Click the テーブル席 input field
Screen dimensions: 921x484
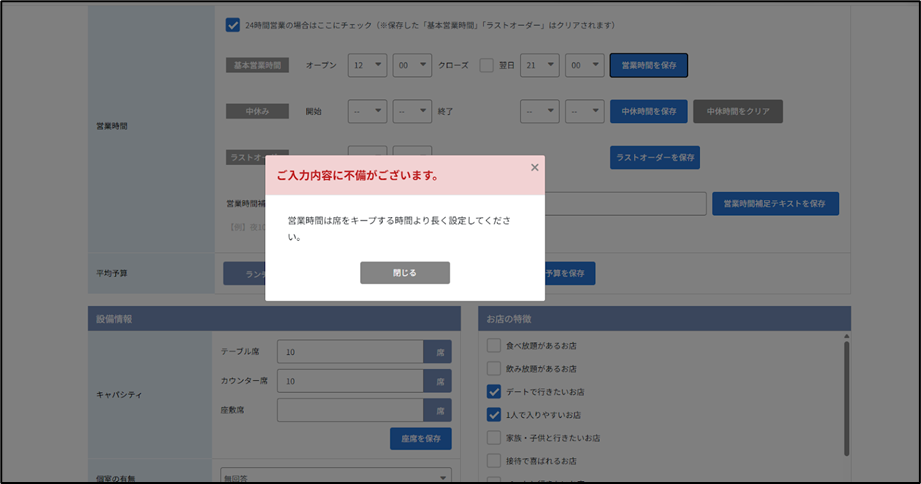pyautogui.click(x=350, y=352)
